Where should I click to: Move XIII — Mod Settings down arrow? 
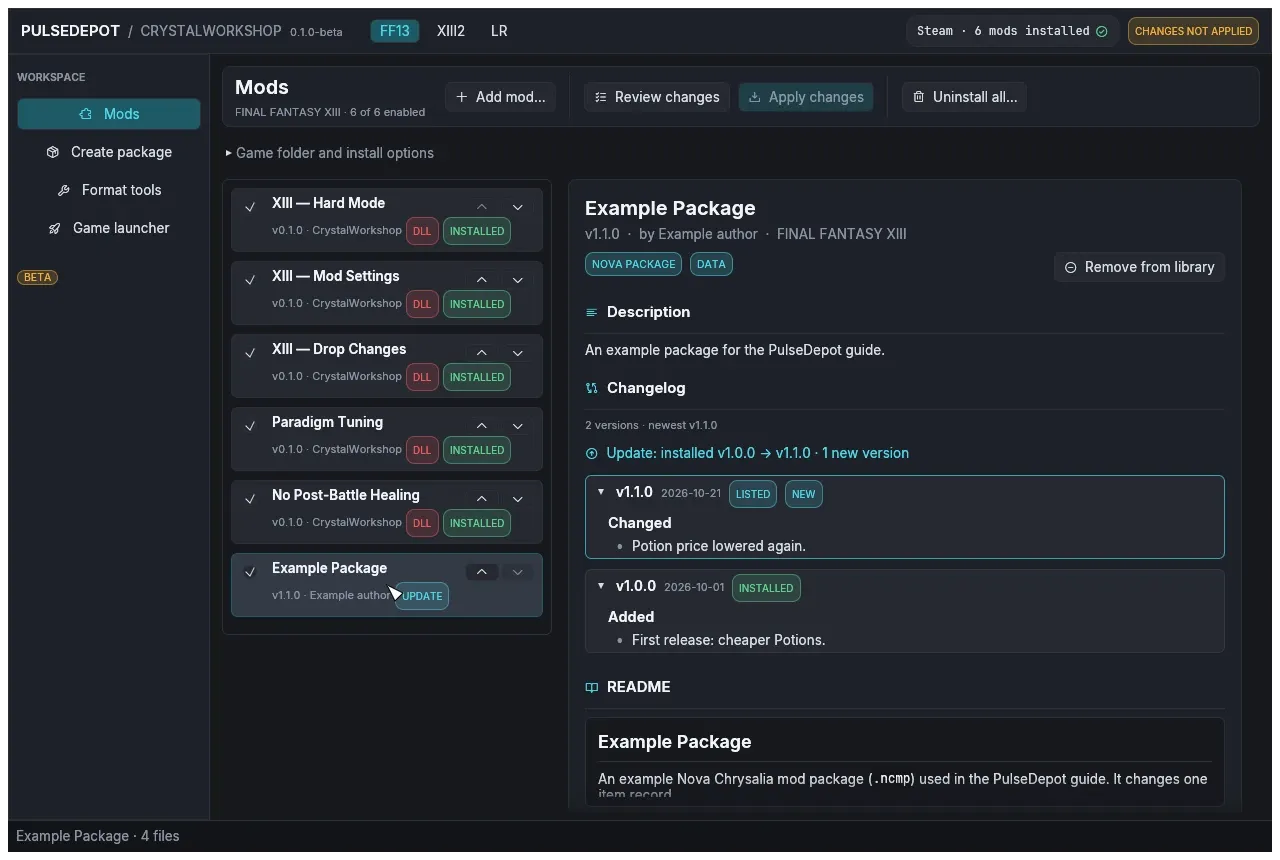coord(517,280)
